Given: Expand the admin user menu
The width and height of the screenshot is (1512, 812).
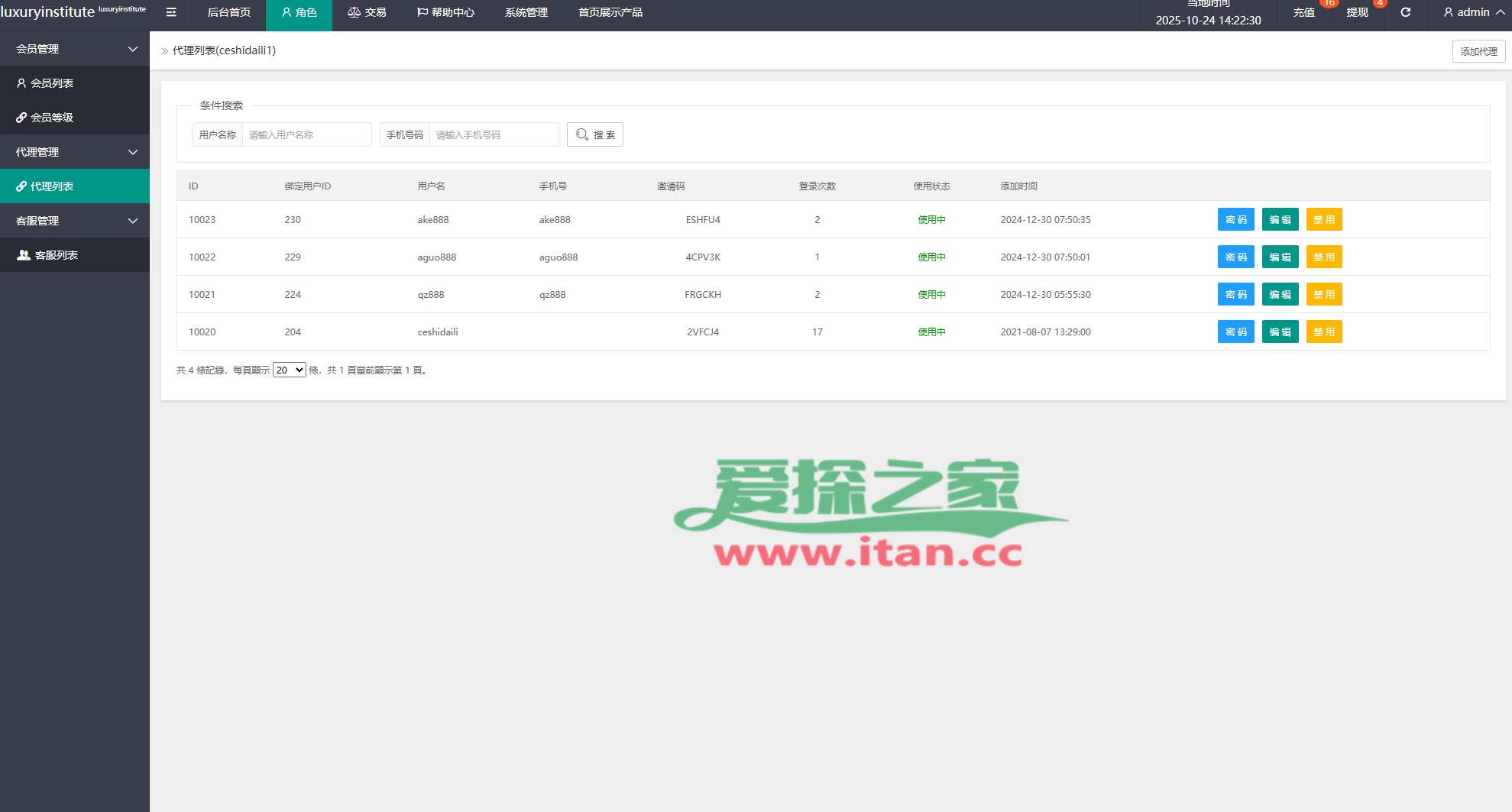Looking at the screenshot, I should [1473, 12].
